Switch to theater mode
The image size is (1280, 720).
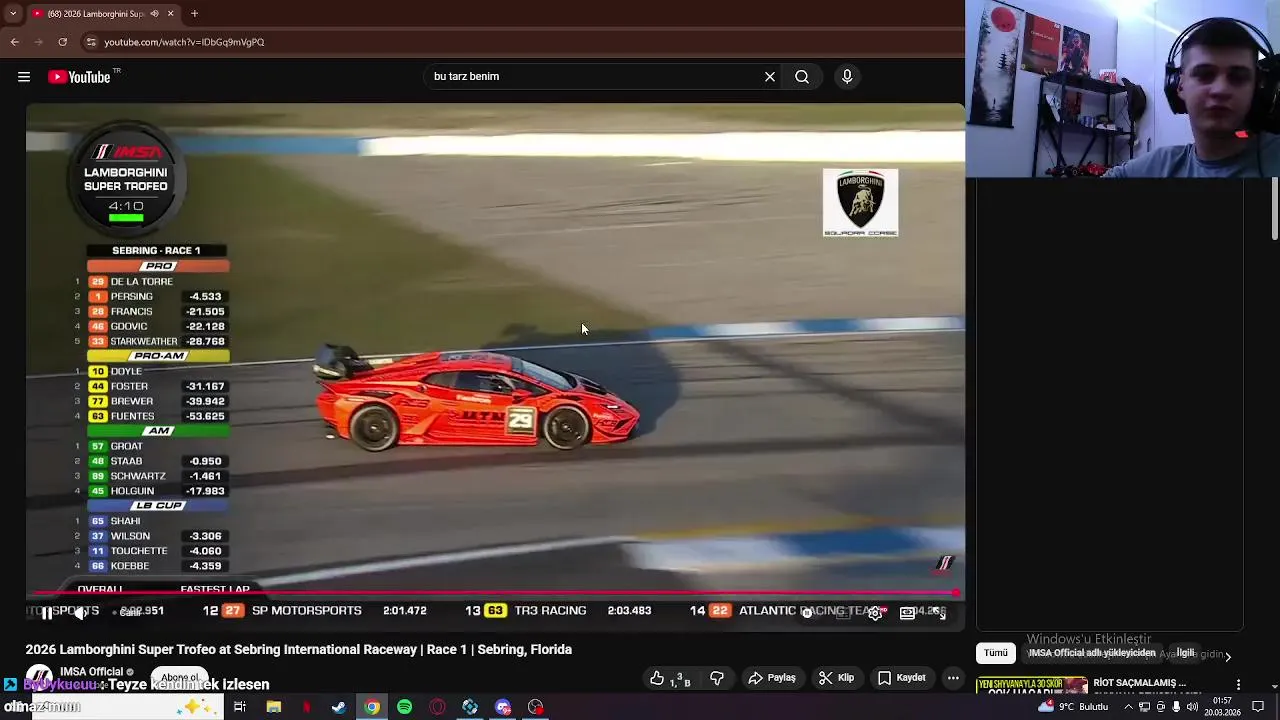[x=907, y=613]
